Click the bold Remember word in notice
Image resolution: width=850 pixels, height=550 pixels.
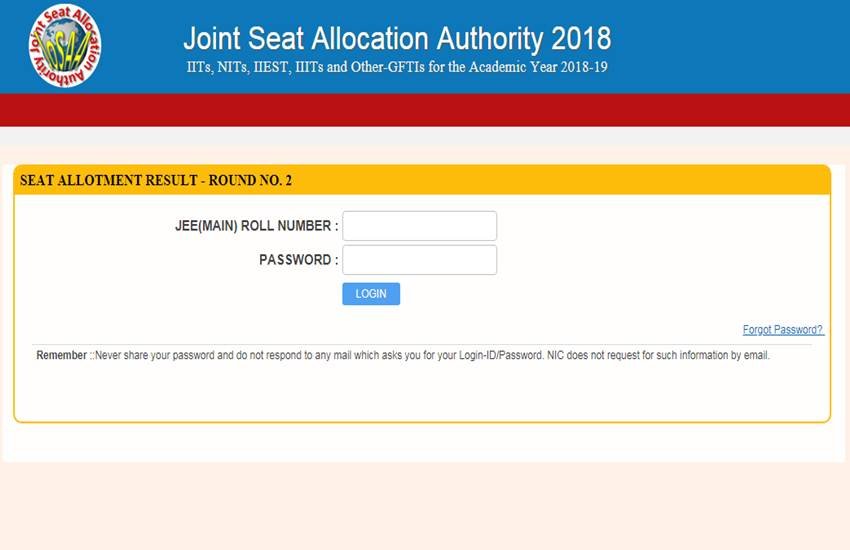coord(61,356)
